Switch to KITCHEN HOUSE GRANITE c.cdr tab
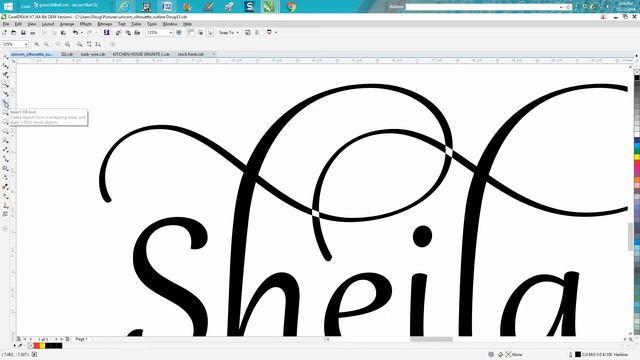 (x=141, y=54)
